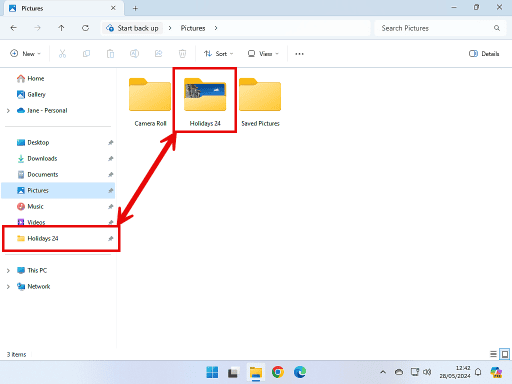Open the View dropdown menu

pyautogui.click(x=263, y=54)
